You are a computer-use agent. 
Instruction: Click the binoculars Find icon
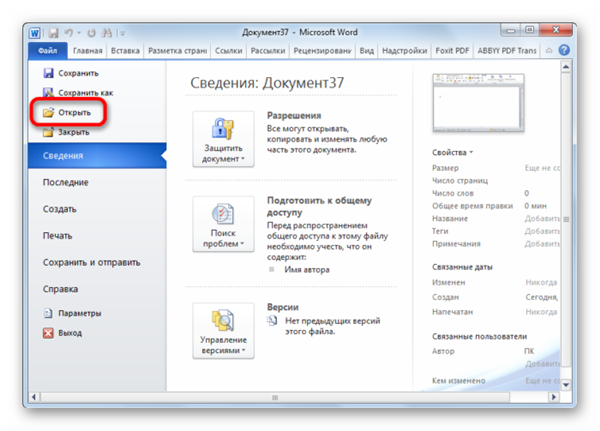[x=106, y=33]
